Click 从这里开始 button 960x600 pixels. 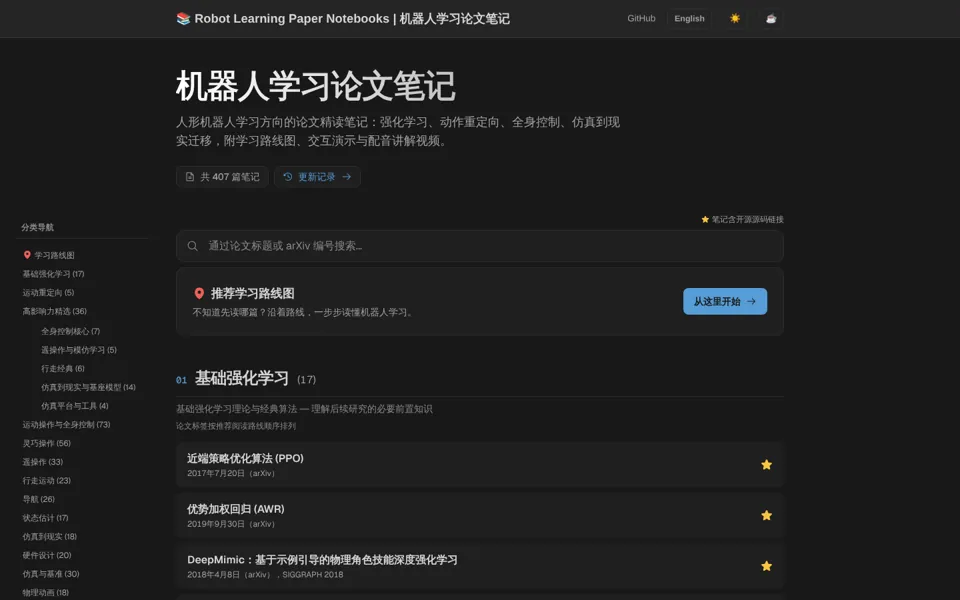tap(725, 301)
